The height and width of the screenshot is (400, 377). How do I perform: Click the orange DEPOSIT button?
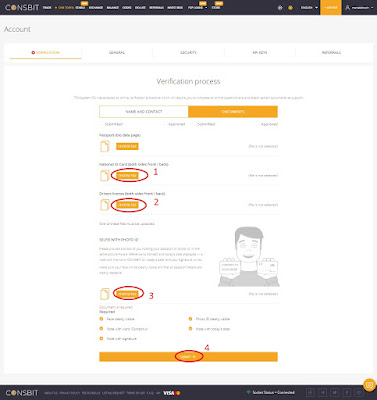click(x=331, y=7)
